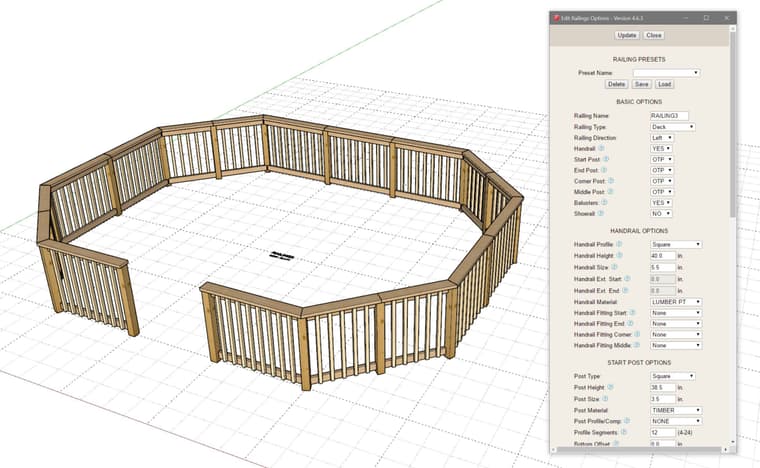The image size is (760, 468).
Task: Open the Handrail help icon in Basic Options
Action: pos(601,149)
